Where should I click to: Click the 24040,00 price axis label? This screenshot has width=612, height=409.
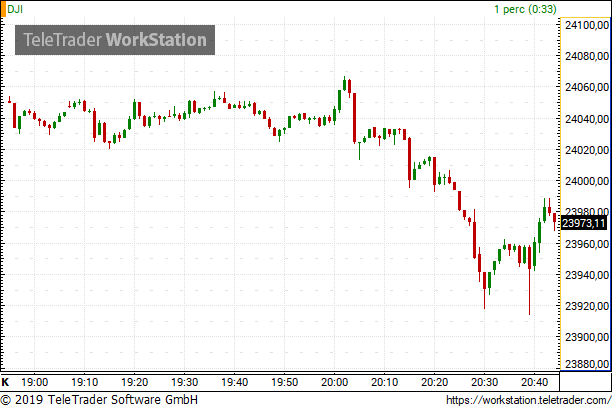[587, 119]
